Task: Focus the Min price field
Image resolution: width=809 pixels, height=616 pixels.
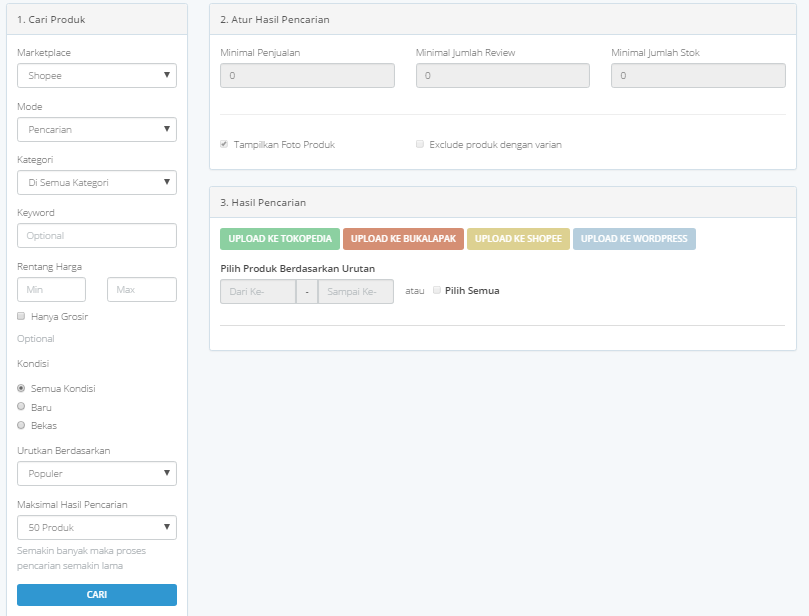Action: point(52,289)
